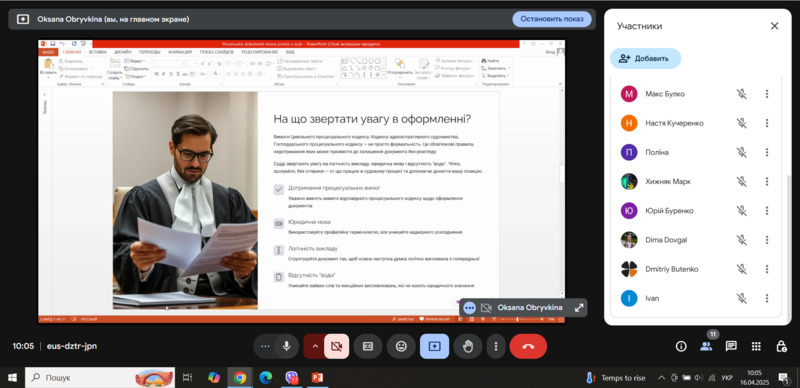Raise hand in the meeting
The width and height of the screenshot is (800, 388).
(x=468, y=346)
